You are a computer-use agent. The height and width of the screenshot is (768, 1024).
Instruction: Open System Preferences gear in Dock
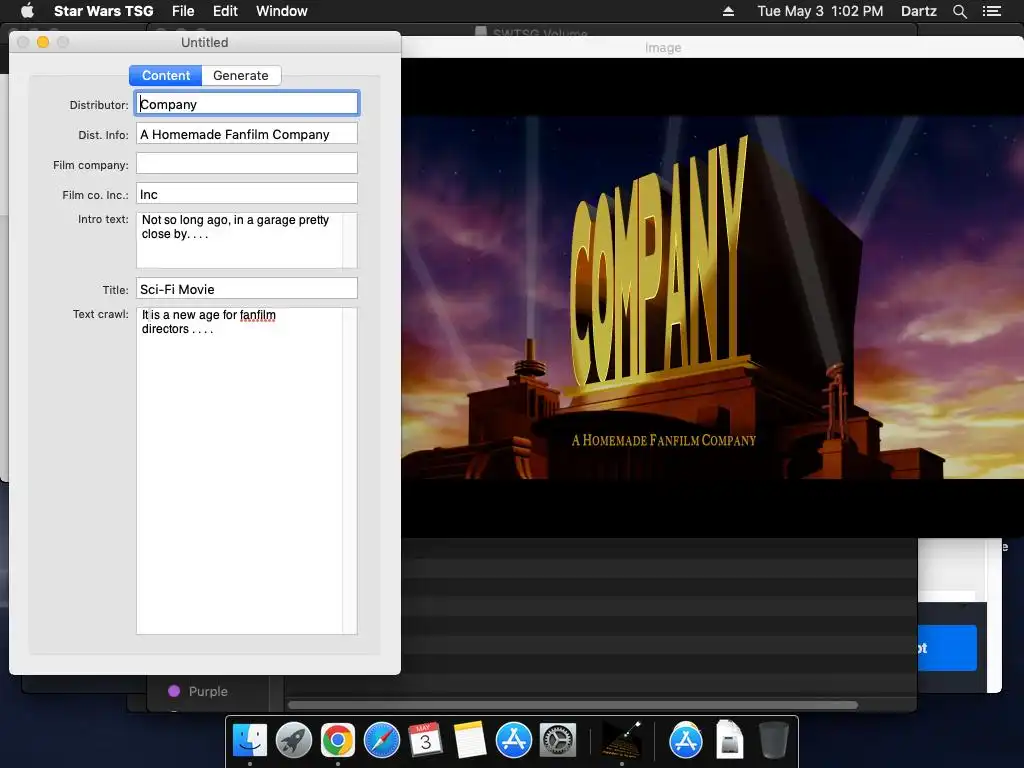[x=558, y=741]
